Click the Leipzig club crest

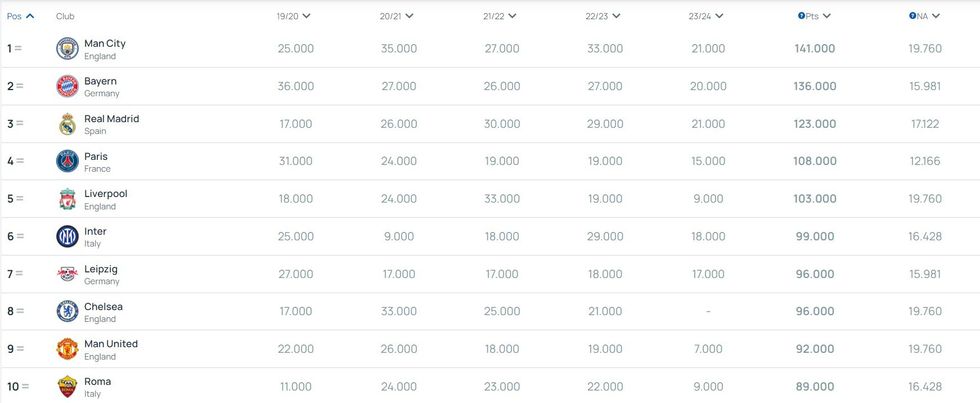(67, 274)
